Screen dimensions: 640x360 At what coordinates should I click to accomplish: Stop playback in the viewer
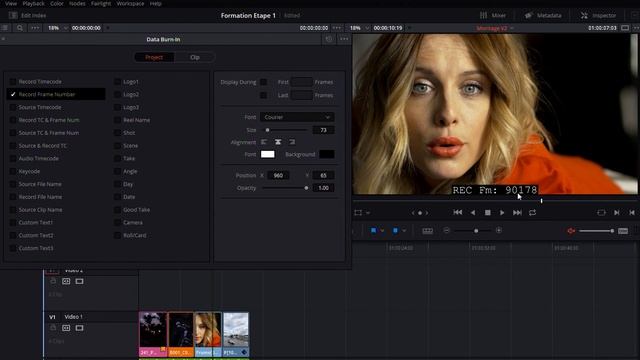487,212
